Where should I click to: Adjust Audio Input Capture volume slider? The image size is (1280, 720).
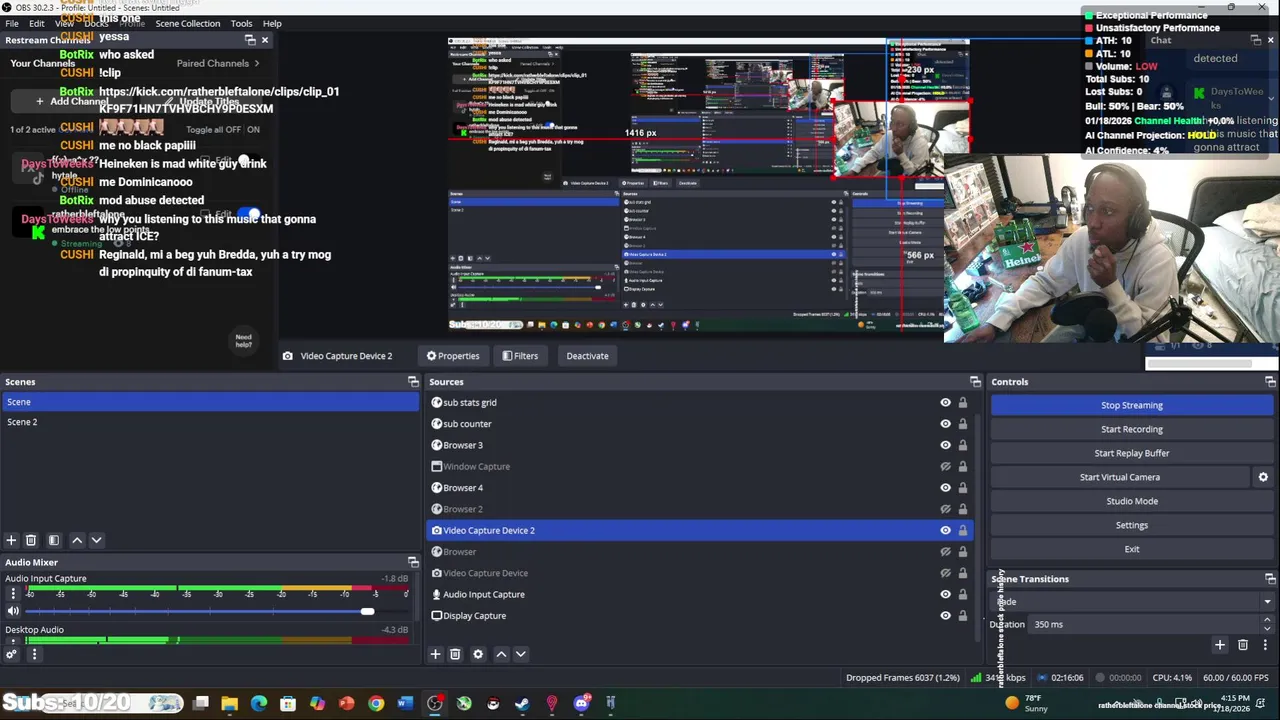click(367, 611)
